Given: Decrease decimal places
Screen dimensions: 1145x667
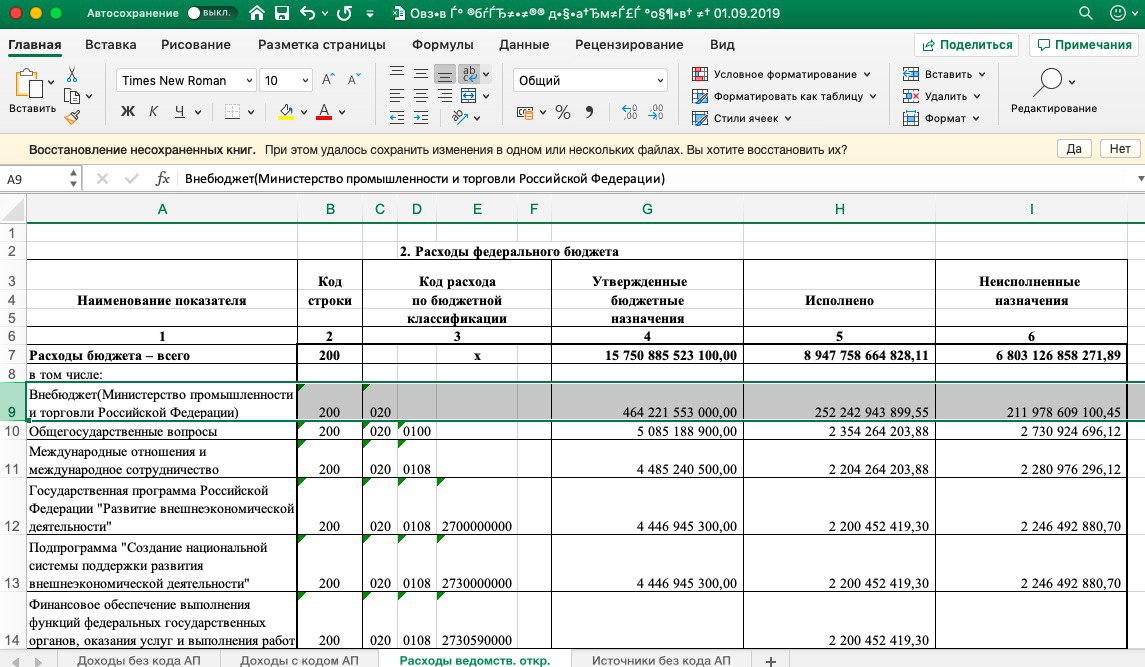Looking at the screenshot, I should (x=656, y=112).
